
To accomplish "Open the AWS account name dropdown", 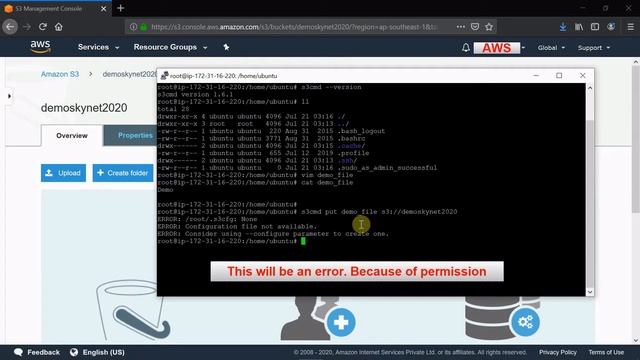I will [499, 48].
